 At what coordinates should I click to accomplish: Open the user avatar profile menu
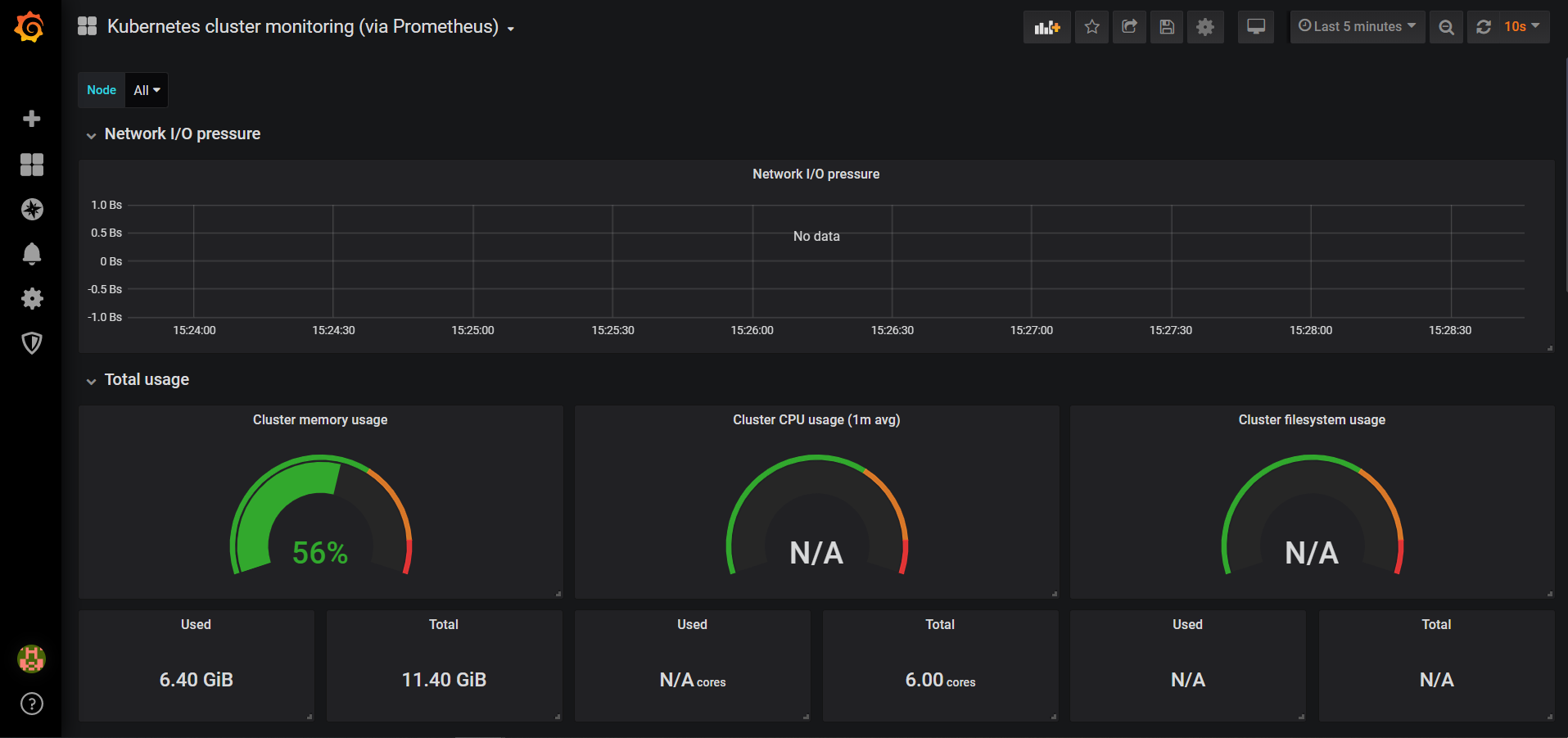[32, 659]
